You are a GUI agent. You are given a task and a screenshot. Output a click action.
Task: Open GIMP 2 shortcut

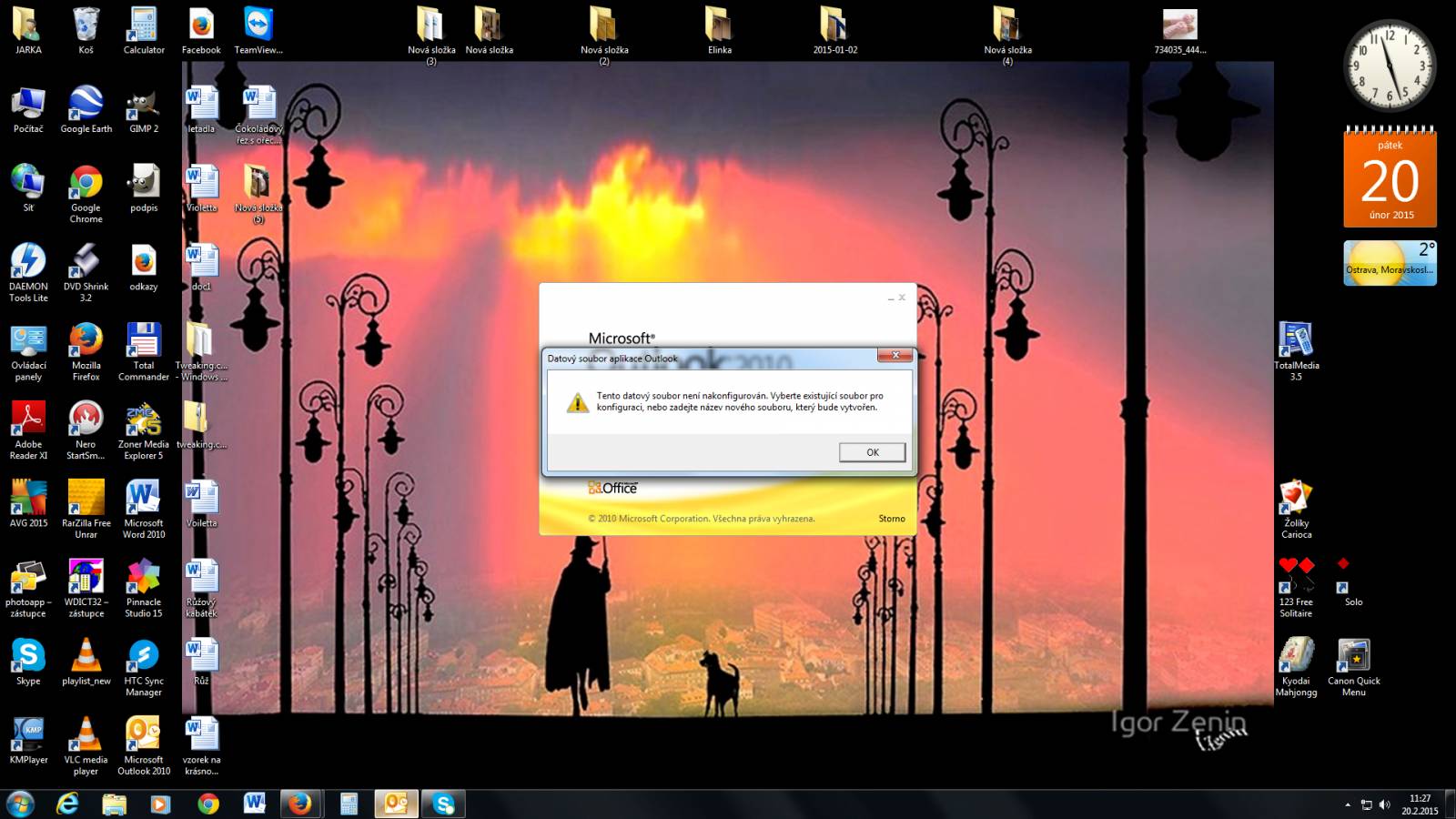pos(144,109)
